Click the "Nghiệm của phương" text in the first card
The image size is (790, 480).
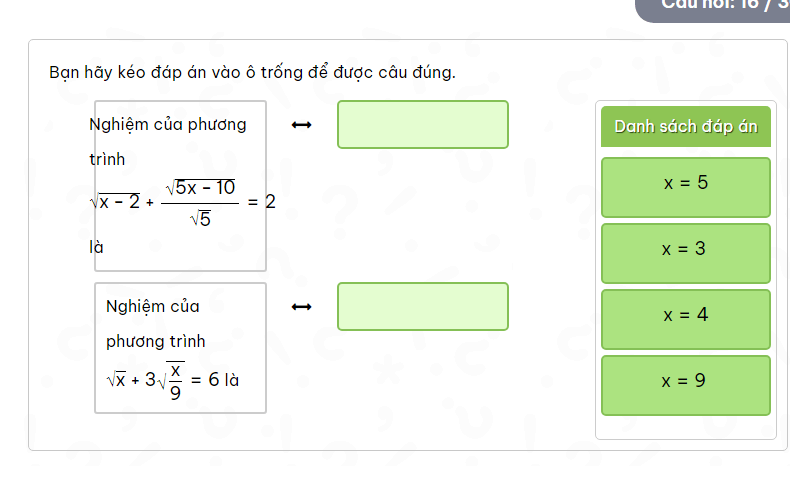(167, 125)
